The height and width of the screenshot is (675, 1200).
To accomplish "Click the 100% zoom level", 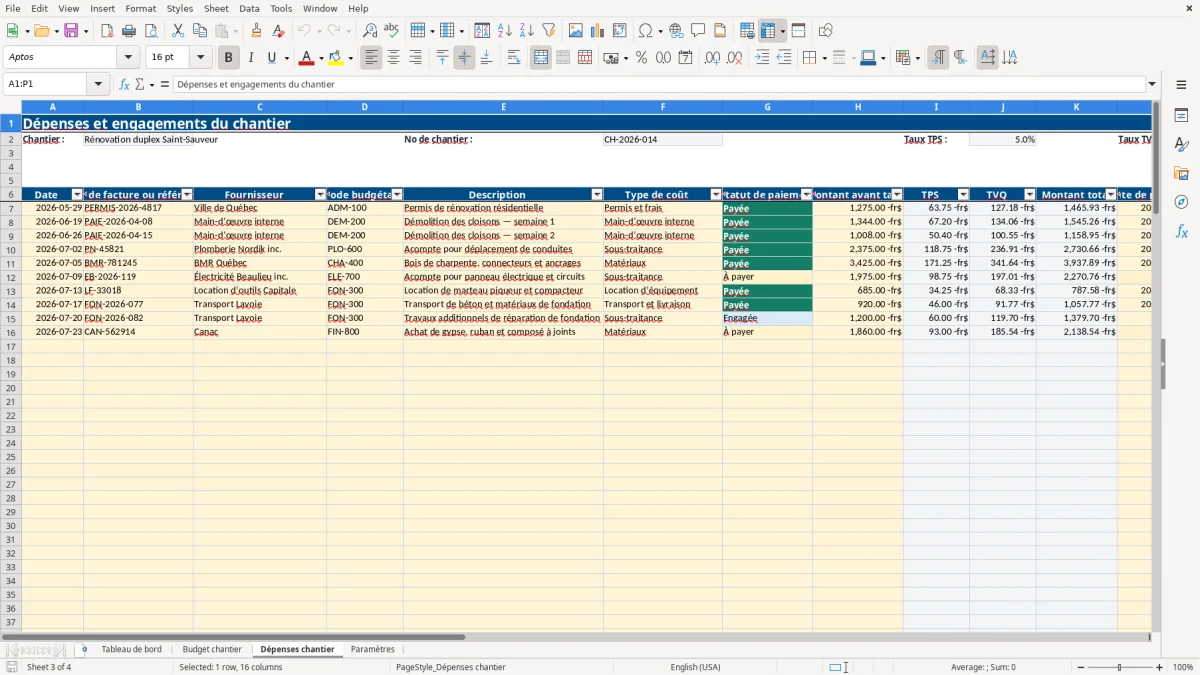I will (x=1182, y=667).
